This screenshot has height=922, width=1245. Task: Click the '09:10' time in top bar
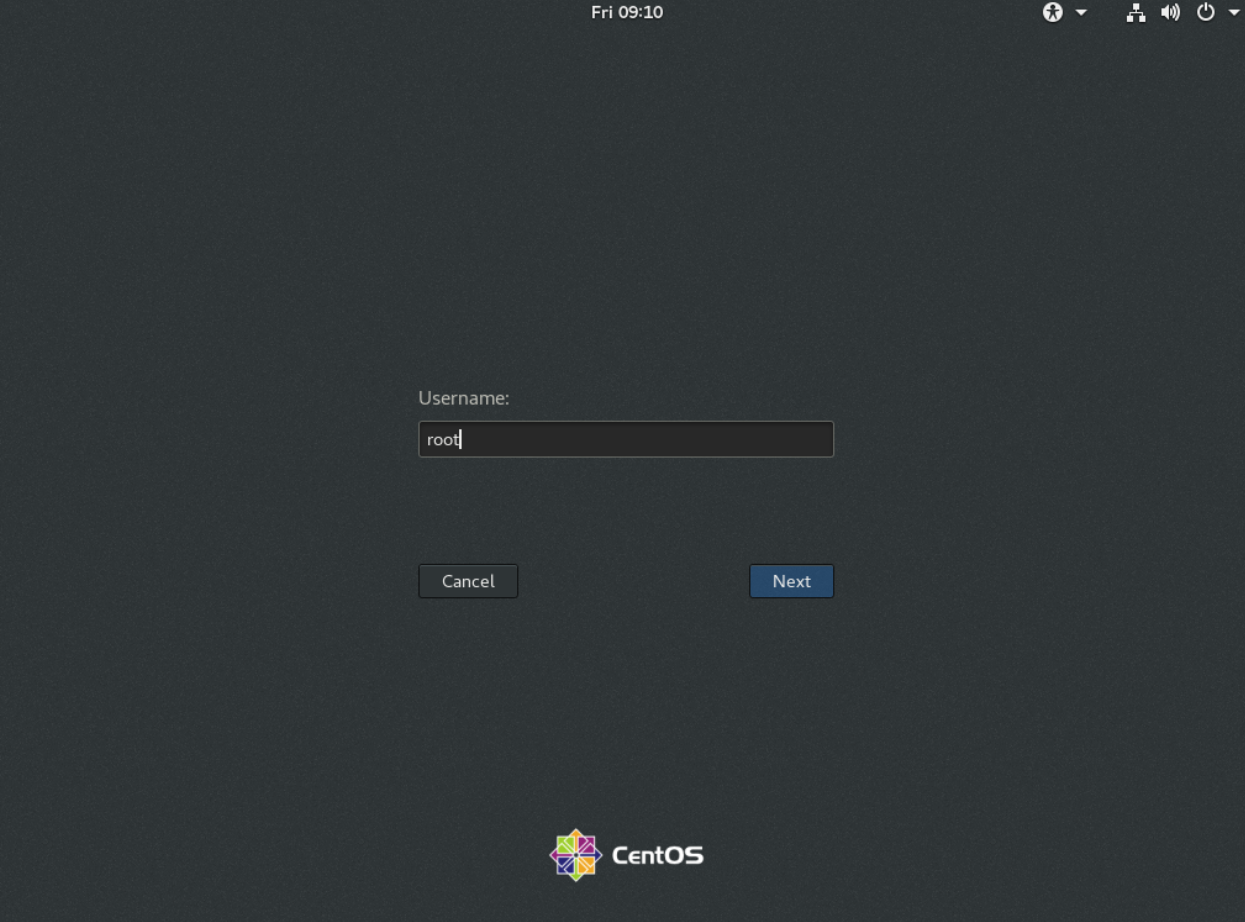(x=641, y=12)
